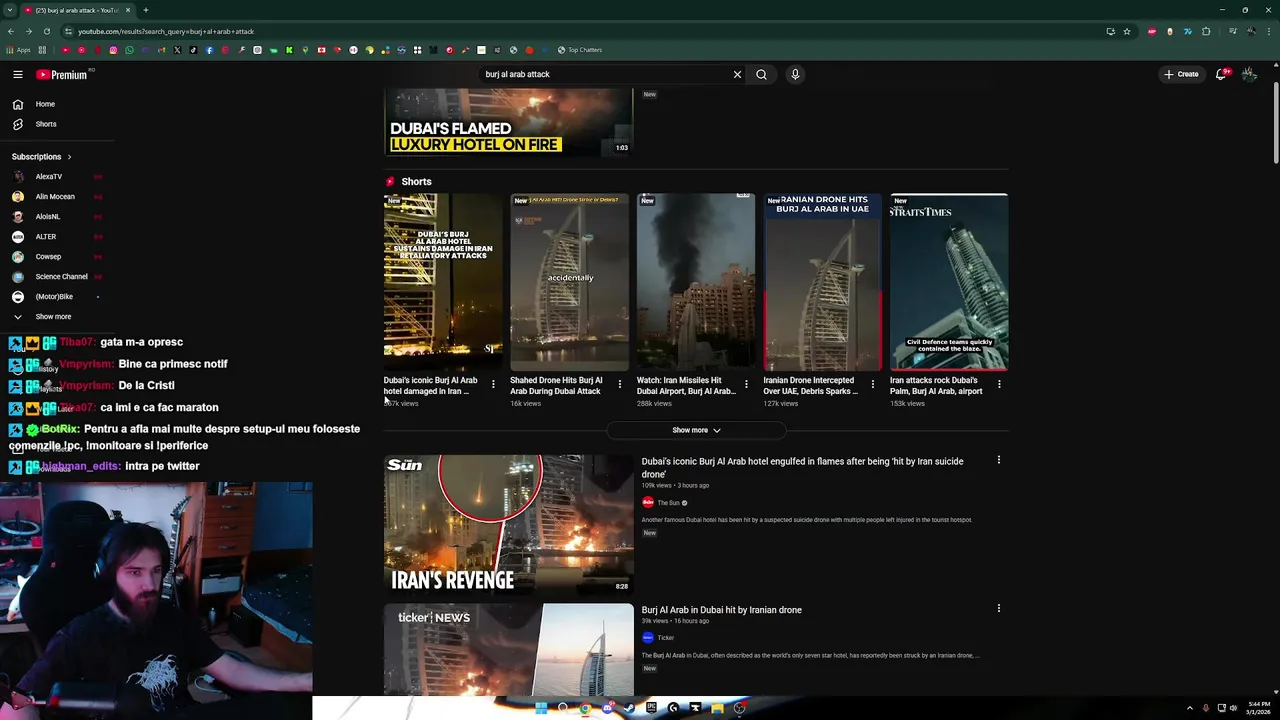Expand the Subscriptions section header
The height and width of the screenshot is (720, 1280).
tap(41, 156)
